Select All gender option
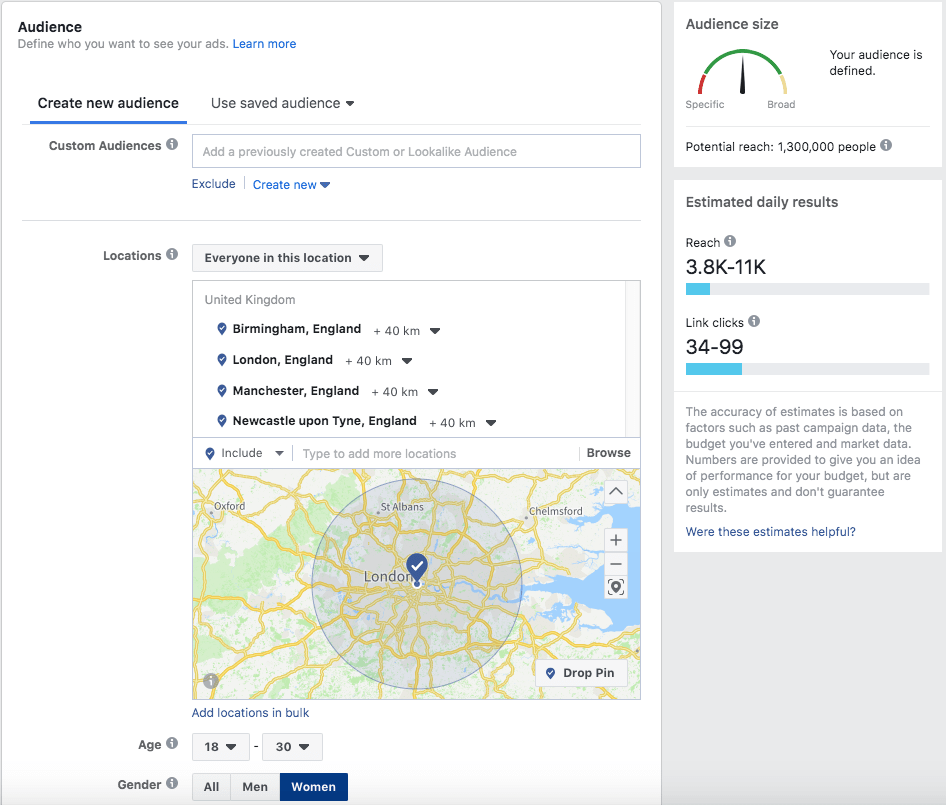 point(211,787)
